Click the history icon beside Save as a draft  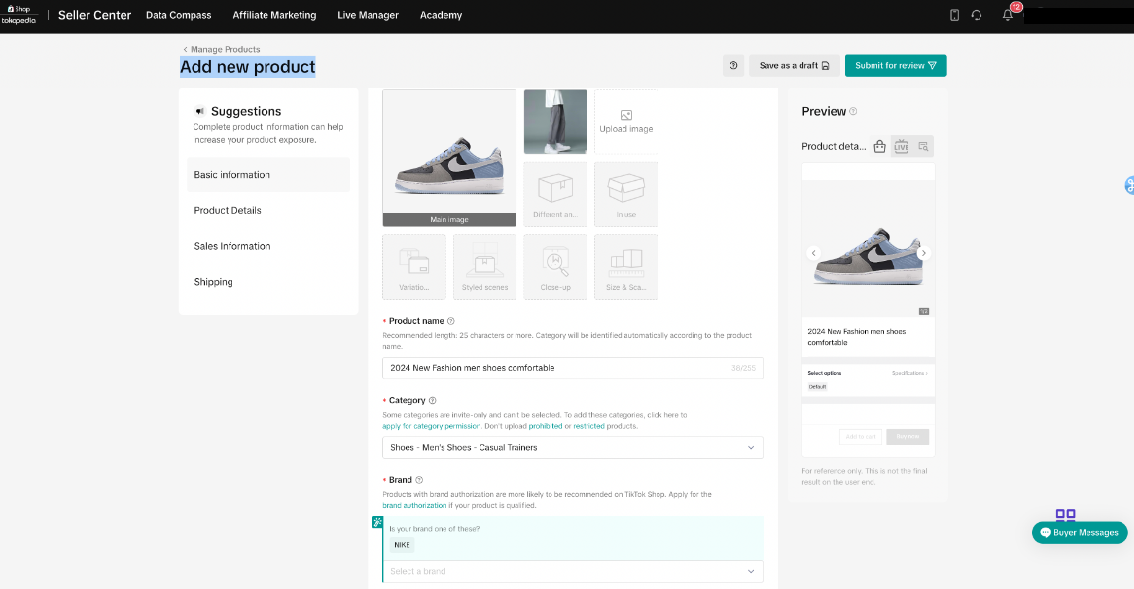point(733,66)
